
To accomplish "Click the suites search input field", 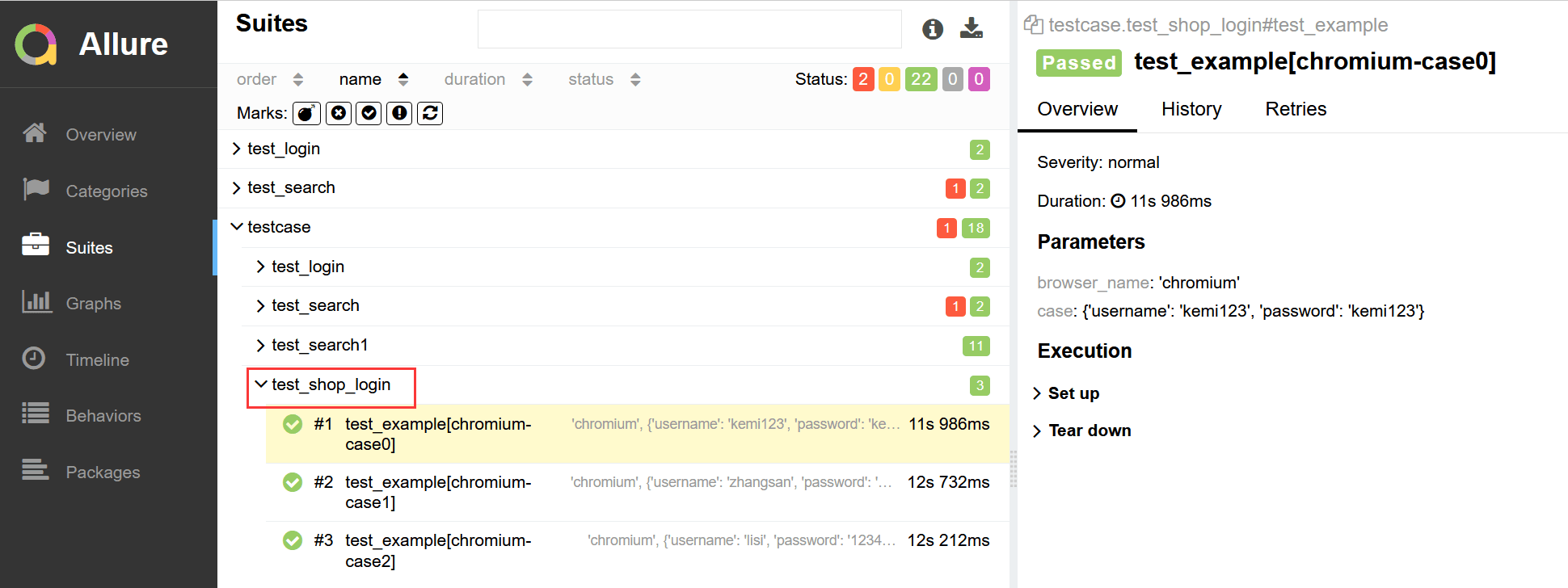I will pos(689,28).
